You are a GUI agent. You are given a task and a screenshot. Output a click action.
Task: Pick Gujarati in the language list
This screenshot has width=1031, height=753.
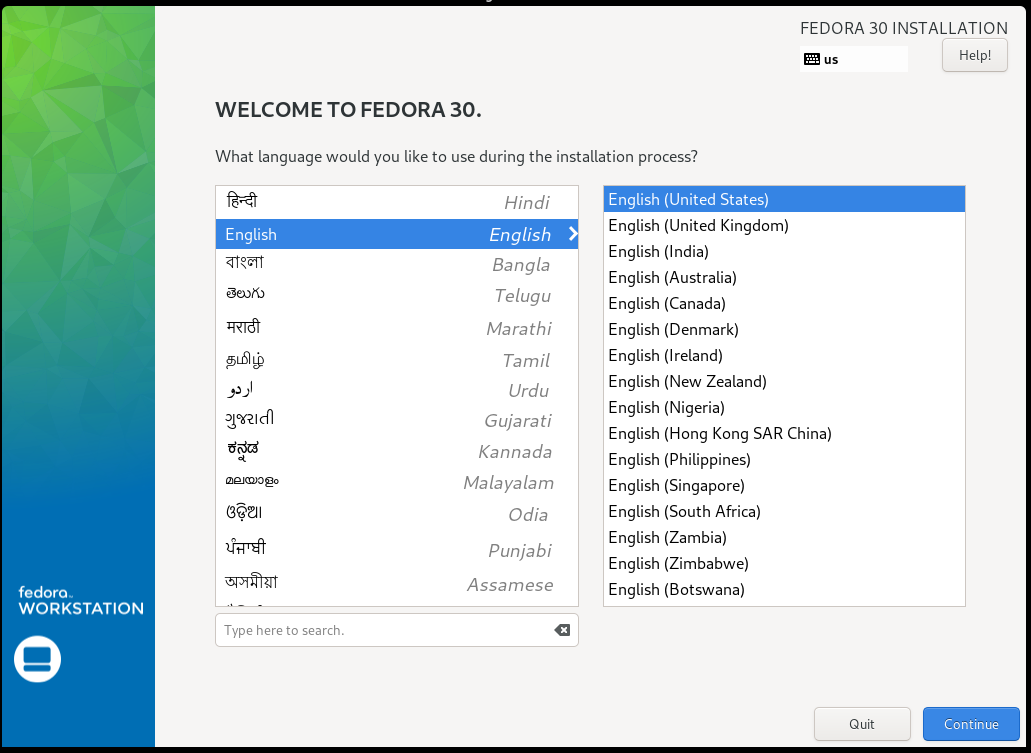click(396, 420)
